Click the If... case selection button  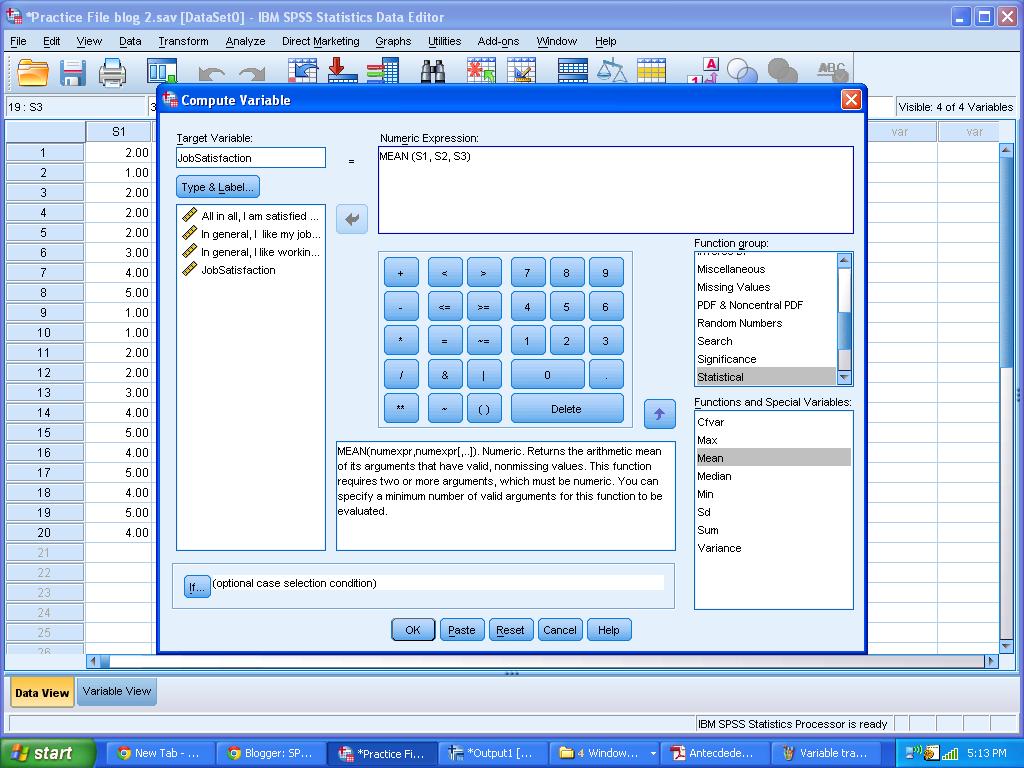pos(197,586)
